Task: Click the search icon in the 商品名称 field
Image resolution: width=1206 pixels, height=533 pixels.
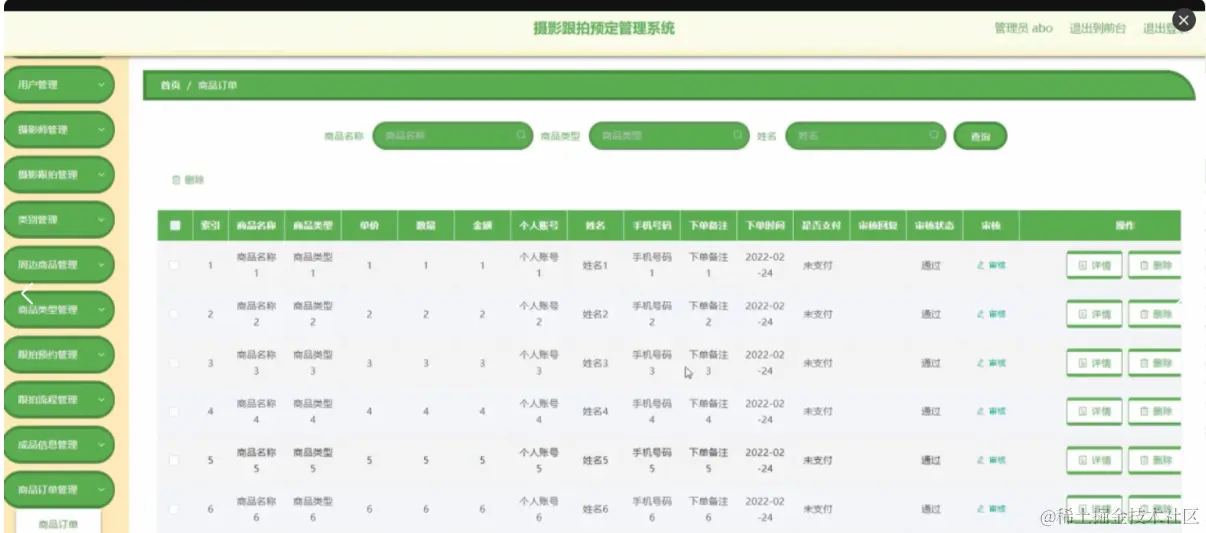Action: [x=522, y=134]
